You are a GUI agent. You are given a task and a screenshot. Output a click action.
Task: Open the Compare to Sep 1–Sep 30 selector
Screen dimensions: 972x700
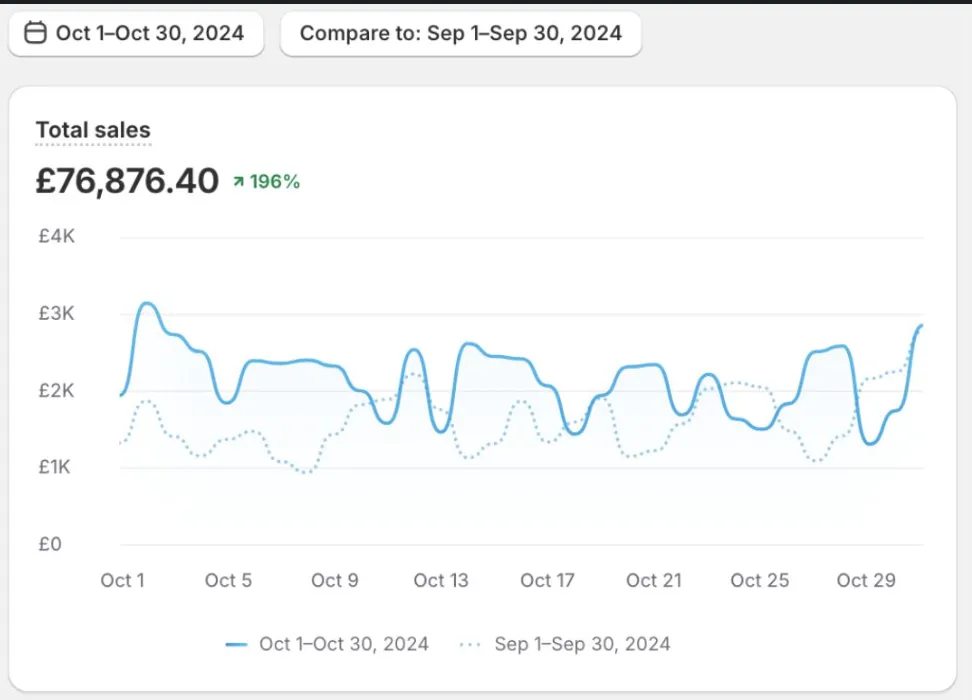tap(460, 34)
